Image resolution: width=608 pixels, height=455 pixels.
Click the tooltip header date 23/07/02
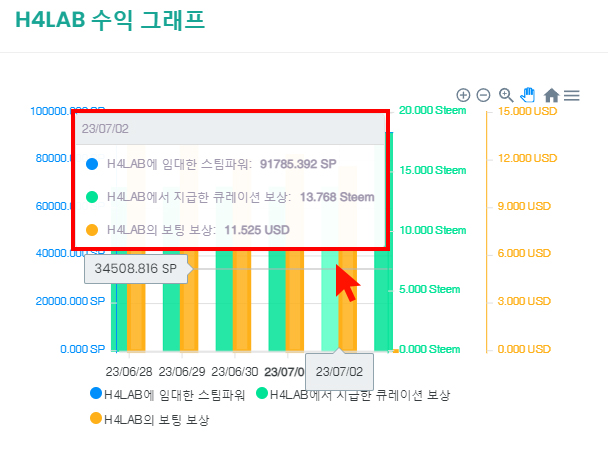click(105, 129)
